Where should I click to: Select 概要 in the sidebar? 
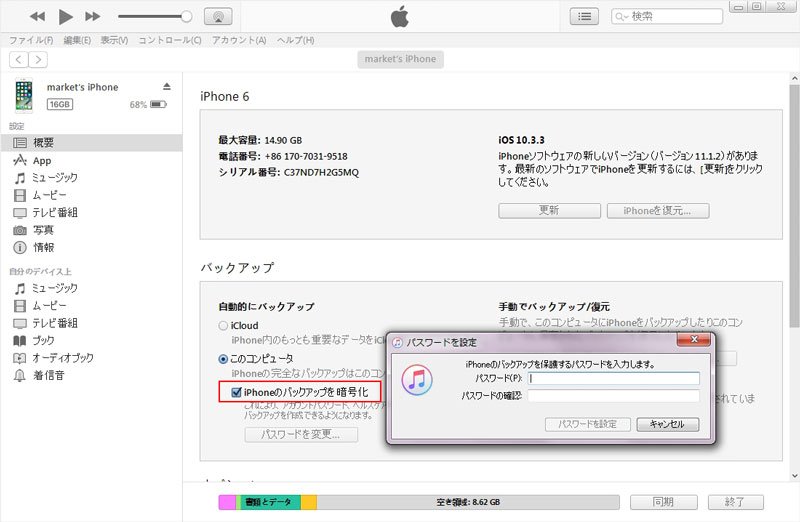[91, 143]
